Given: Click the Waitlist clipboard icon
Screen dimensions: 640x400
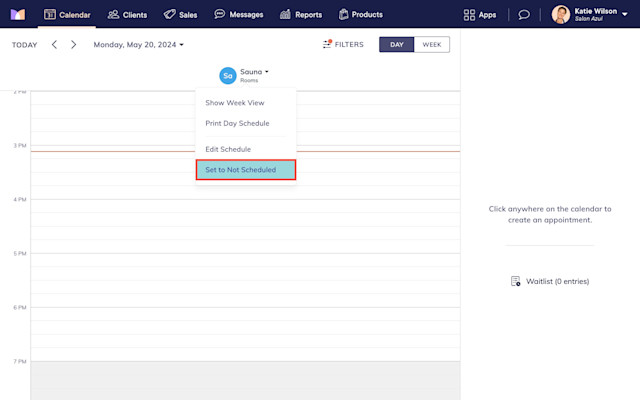Looking at the screenshot, I should coord(516,281).
